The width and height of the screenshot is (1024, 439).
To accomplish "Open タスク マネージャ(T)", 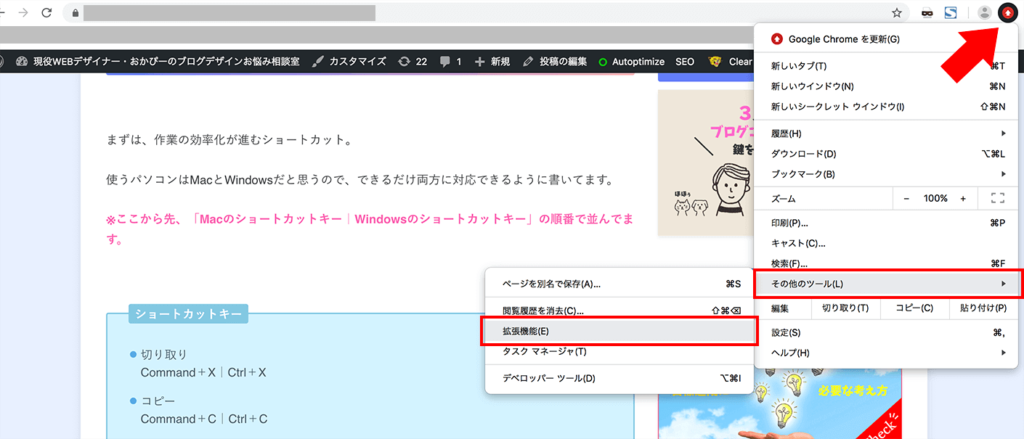I will point(620,351).
